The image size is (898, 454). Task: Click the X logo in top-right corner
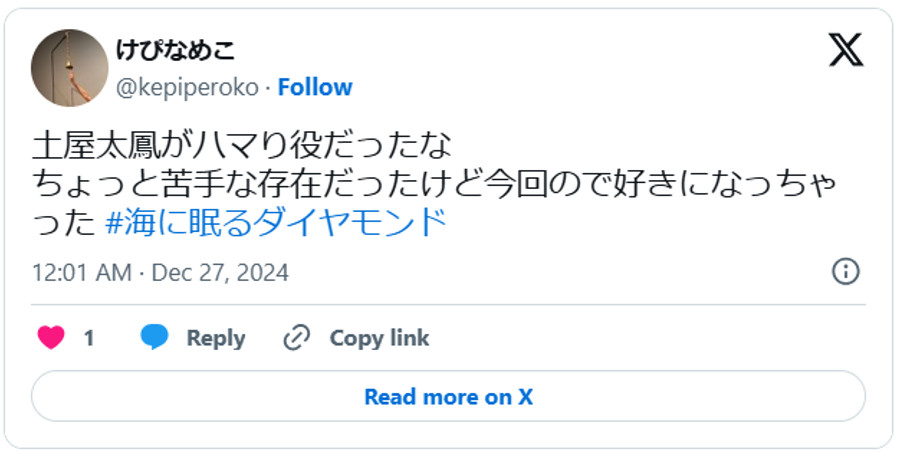point(845,50)
